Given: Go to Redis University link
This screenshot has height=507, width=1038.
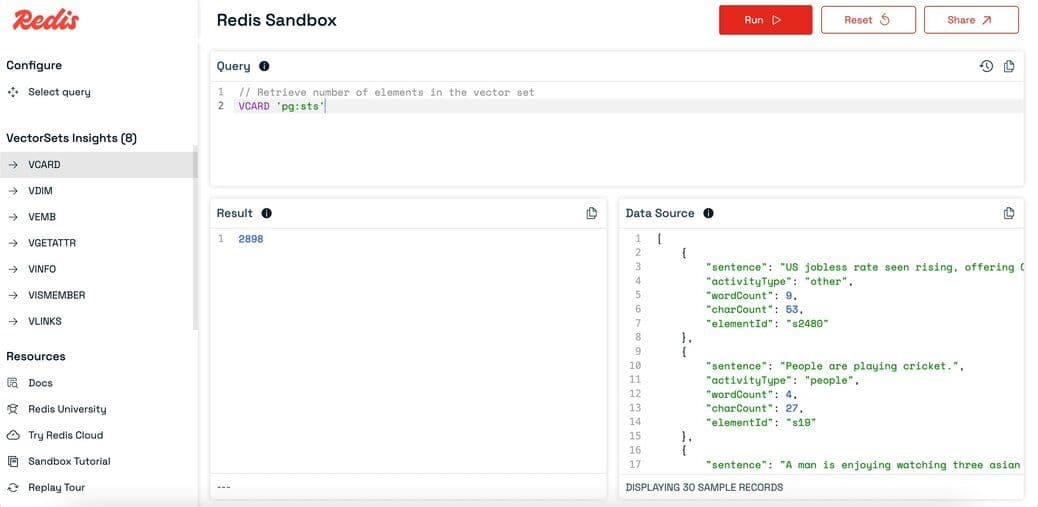Looking at the screenshot, I should (66, 409).
